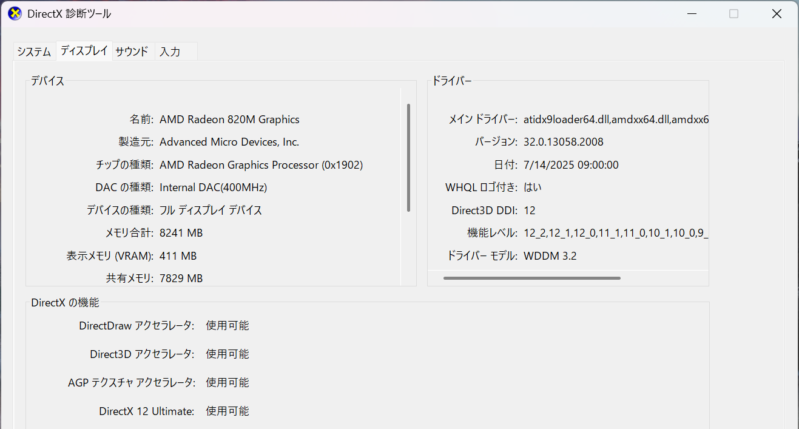Click the チップの種類: label
The image size is (799, 429).
click(x=124, y=165)
